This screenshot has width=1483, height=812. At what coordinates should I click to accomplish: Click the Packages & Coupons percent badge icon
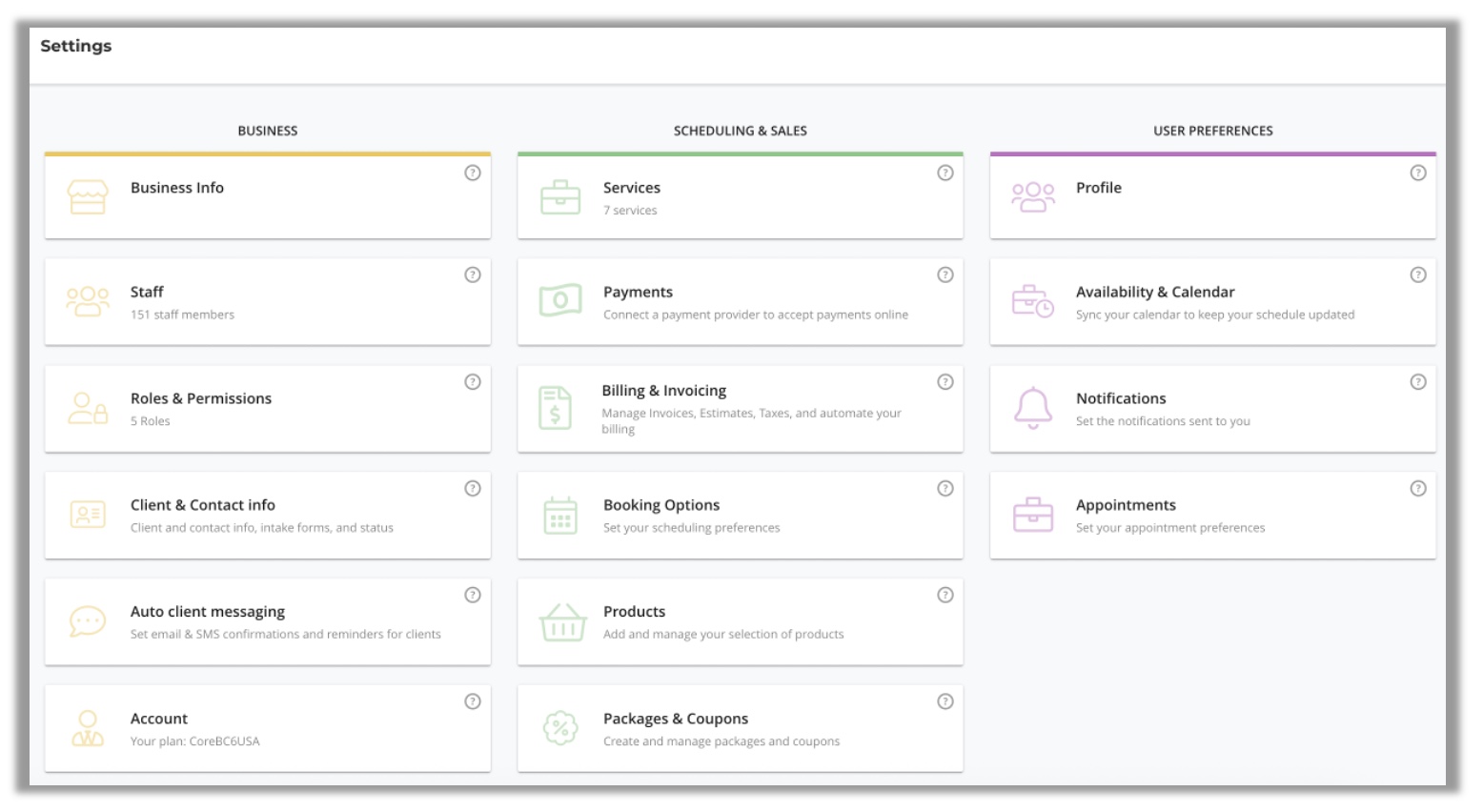pos(560,729)
